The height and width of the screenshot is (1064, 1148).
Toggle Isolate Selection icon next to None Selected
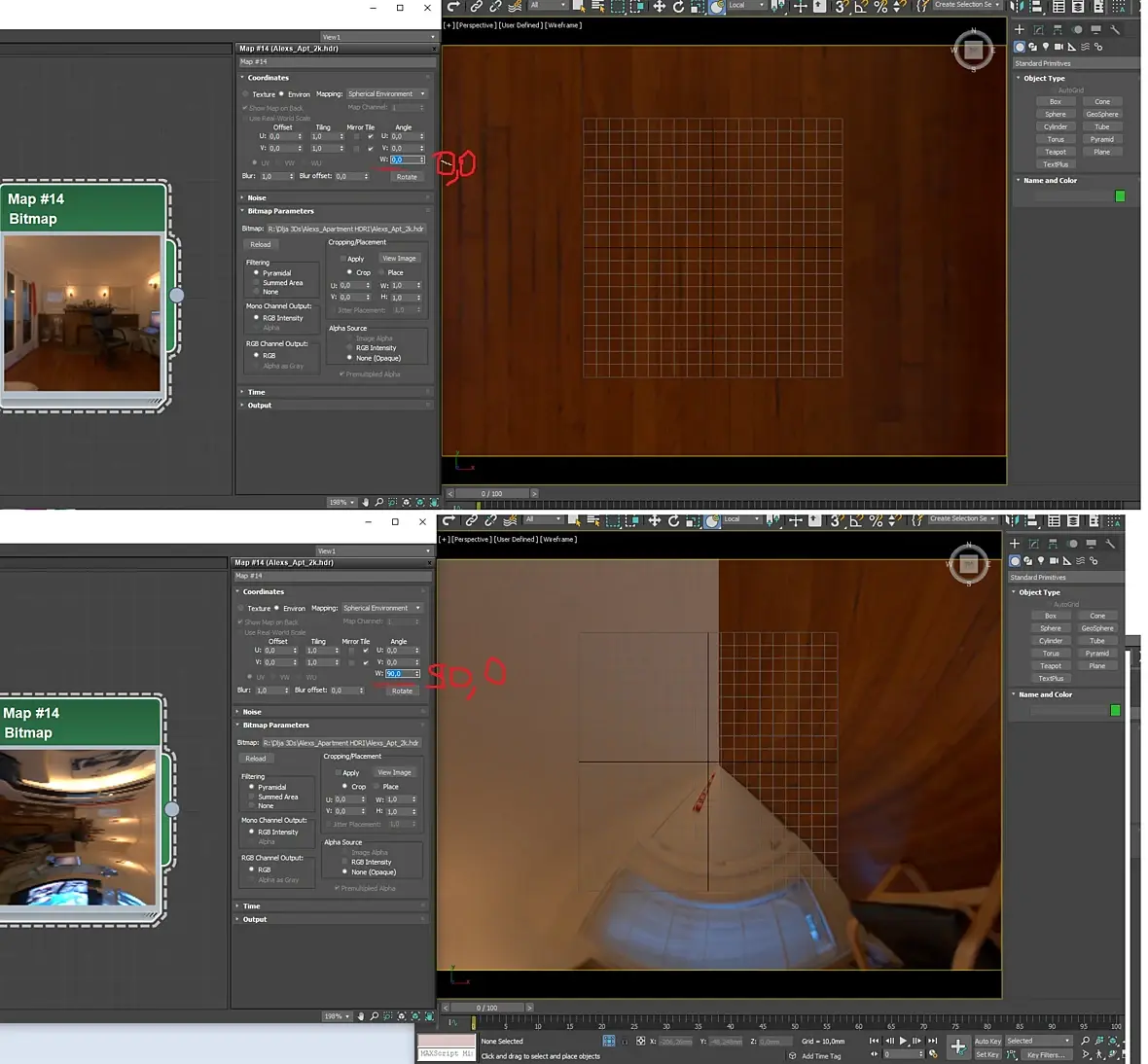[x=609, y=1041]
